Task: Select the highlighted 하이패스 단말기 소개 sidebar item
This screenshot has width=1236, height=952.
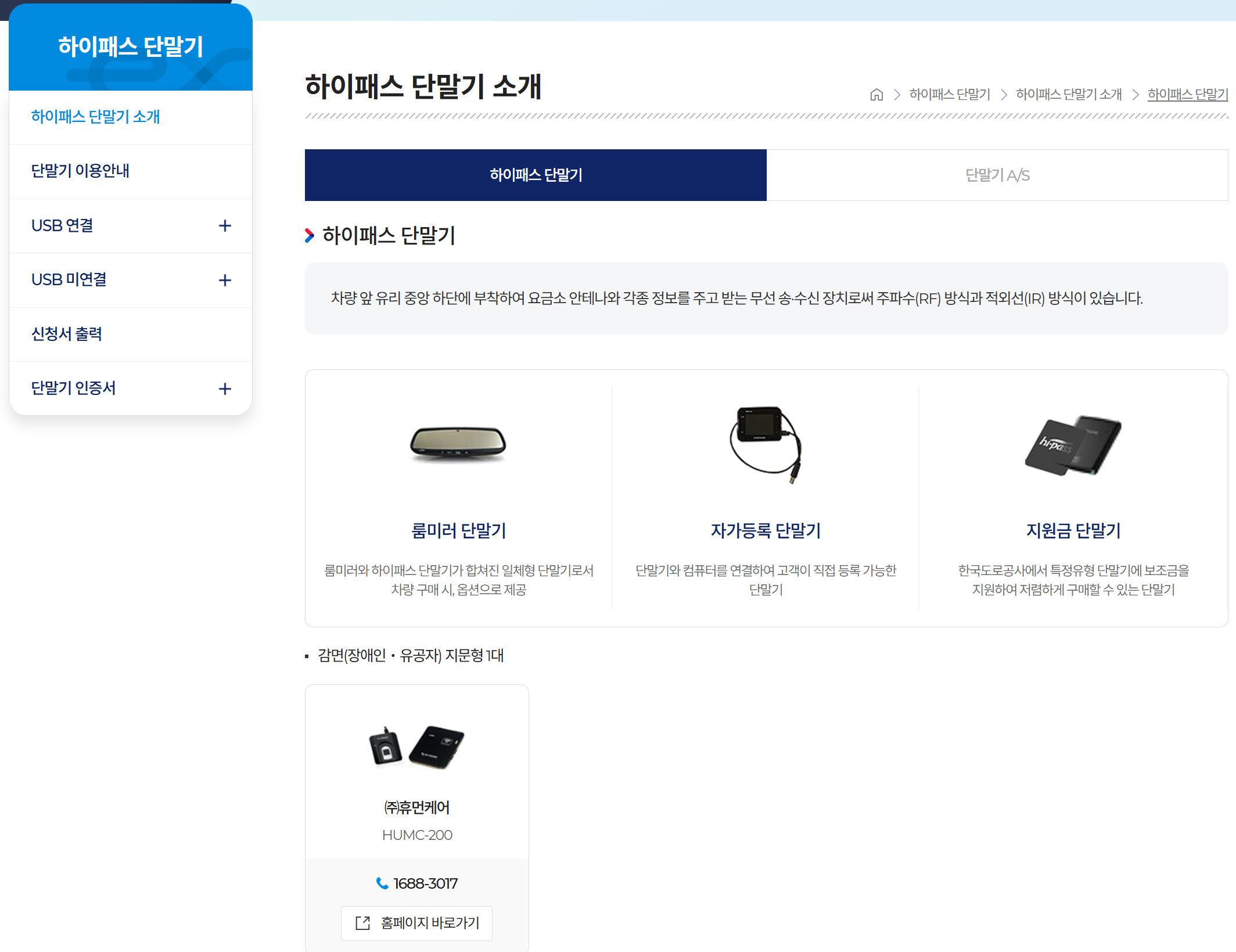Action: pyautogui.click(x=96, y=117)
